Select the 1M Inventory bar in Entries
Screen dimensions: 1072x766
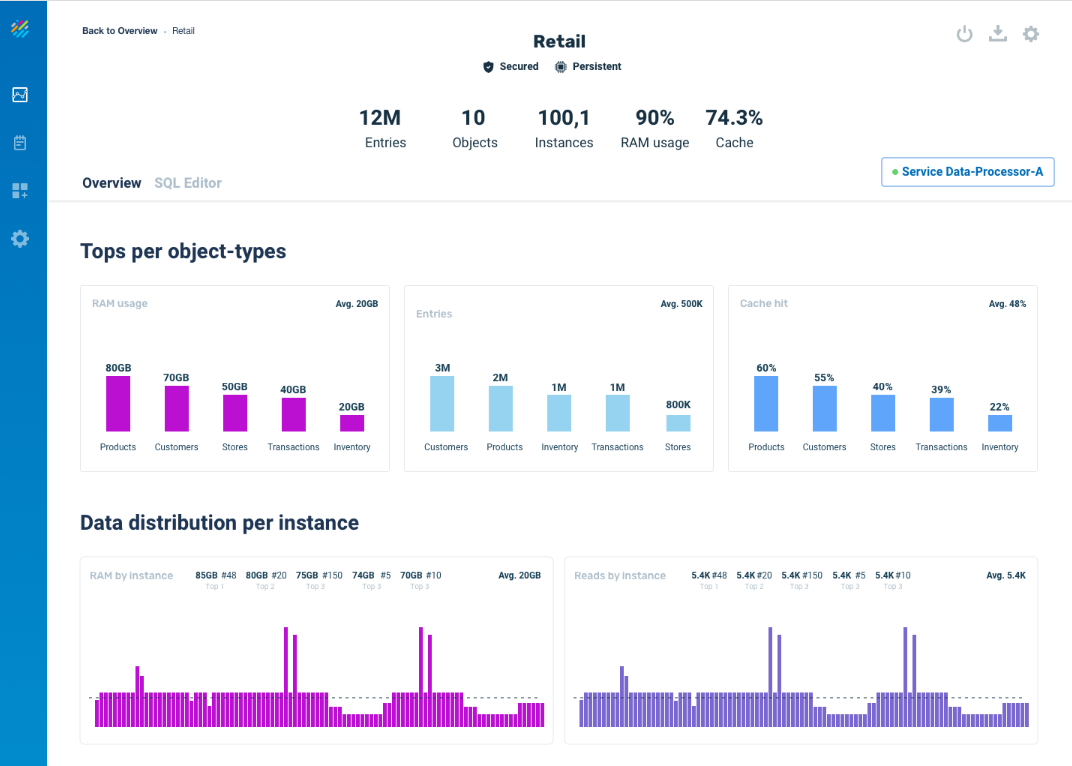tap(559, 413)
